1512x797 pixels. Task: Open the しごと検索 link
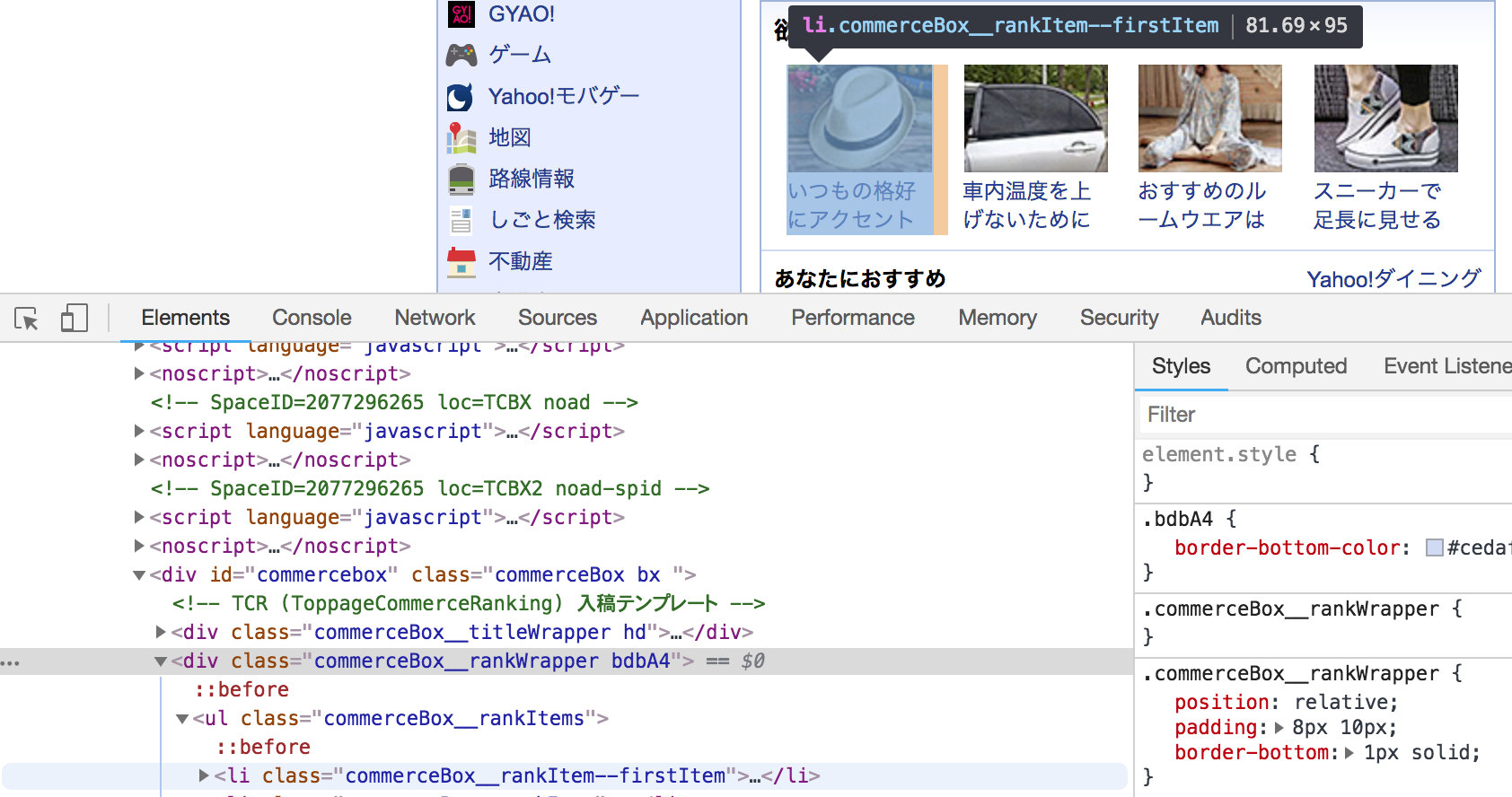point(542,220)
